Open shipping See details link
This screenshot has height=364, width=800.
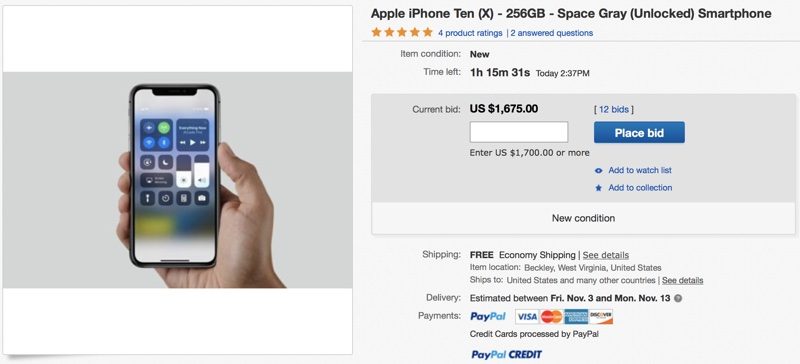606,255
